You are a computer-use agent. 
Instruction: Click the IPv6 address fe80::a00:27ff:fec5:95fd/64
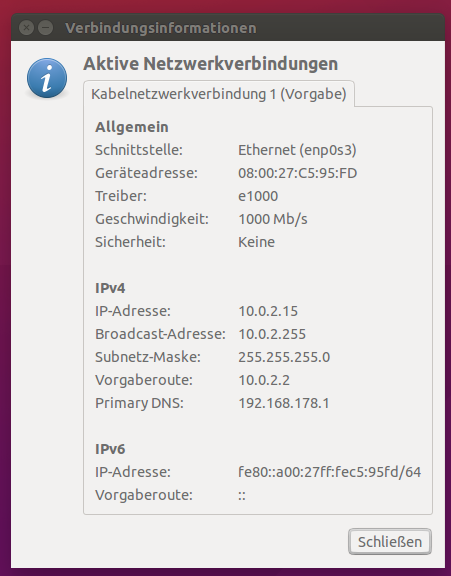click(329, 472)
